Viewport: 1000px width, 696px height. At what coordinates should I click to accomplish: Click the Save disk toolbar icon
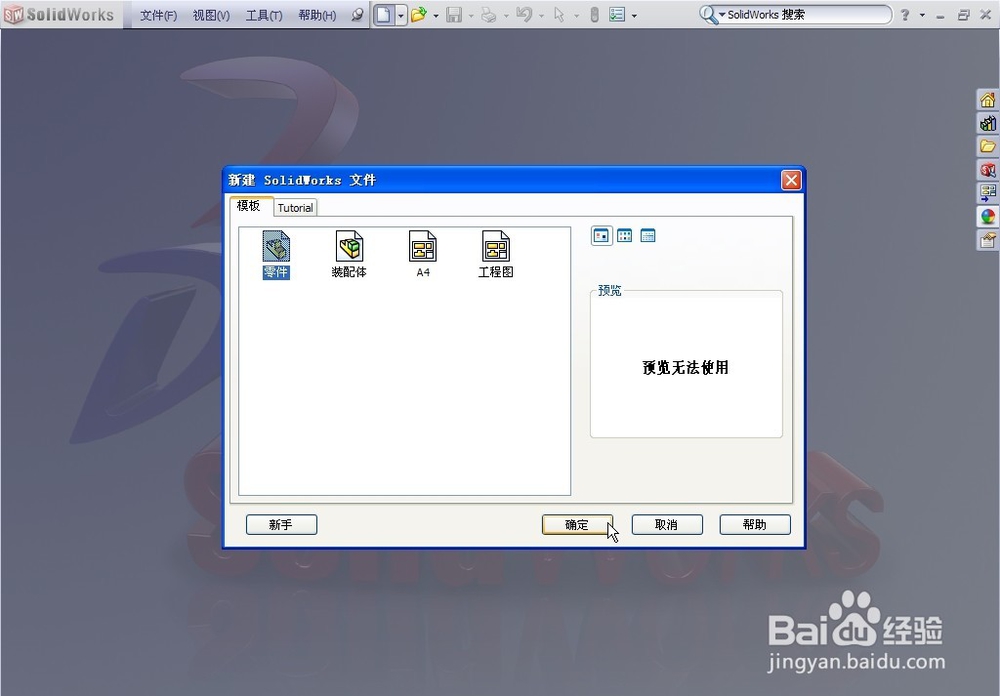click(x=453, y=15)
